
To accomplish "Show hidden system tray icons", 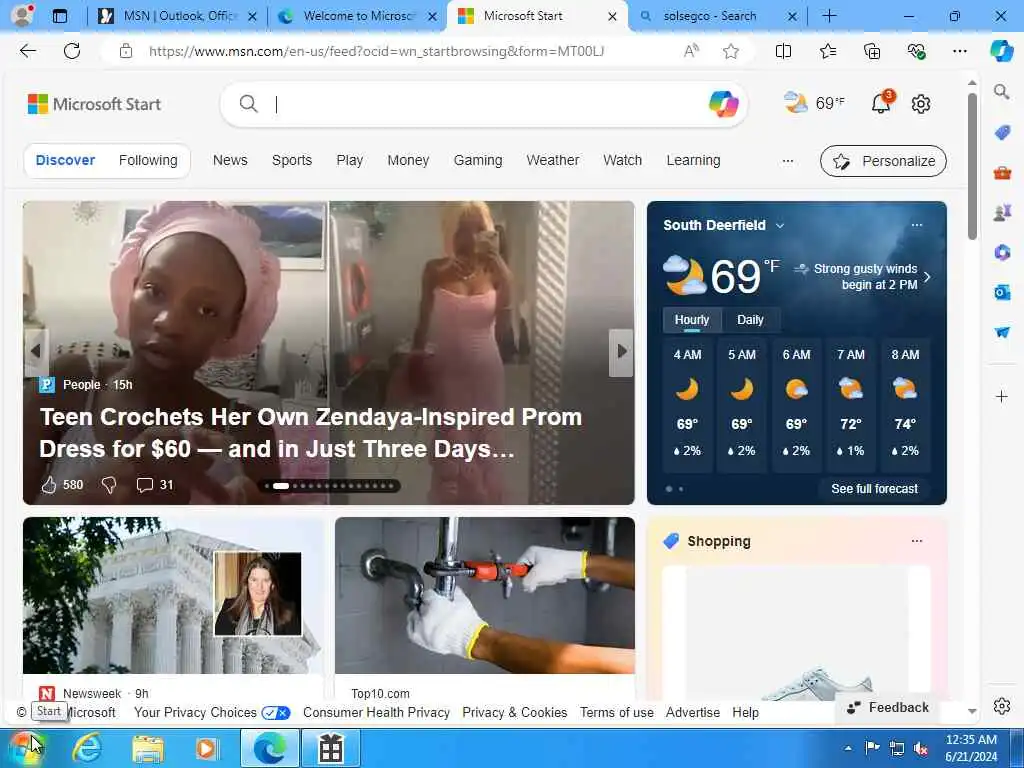I will [848, 748].
